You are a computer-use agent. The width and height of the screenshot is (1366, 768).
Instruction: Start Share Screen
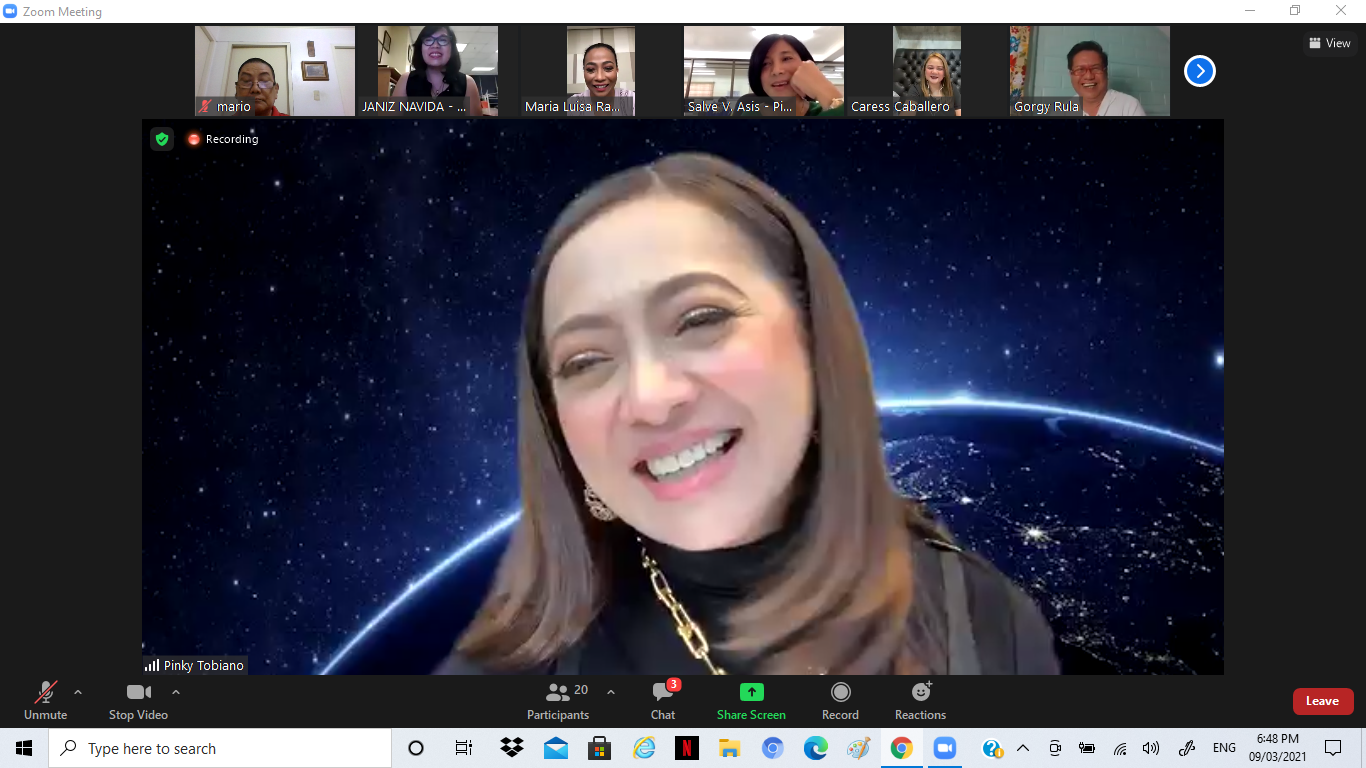coord(751,701)
